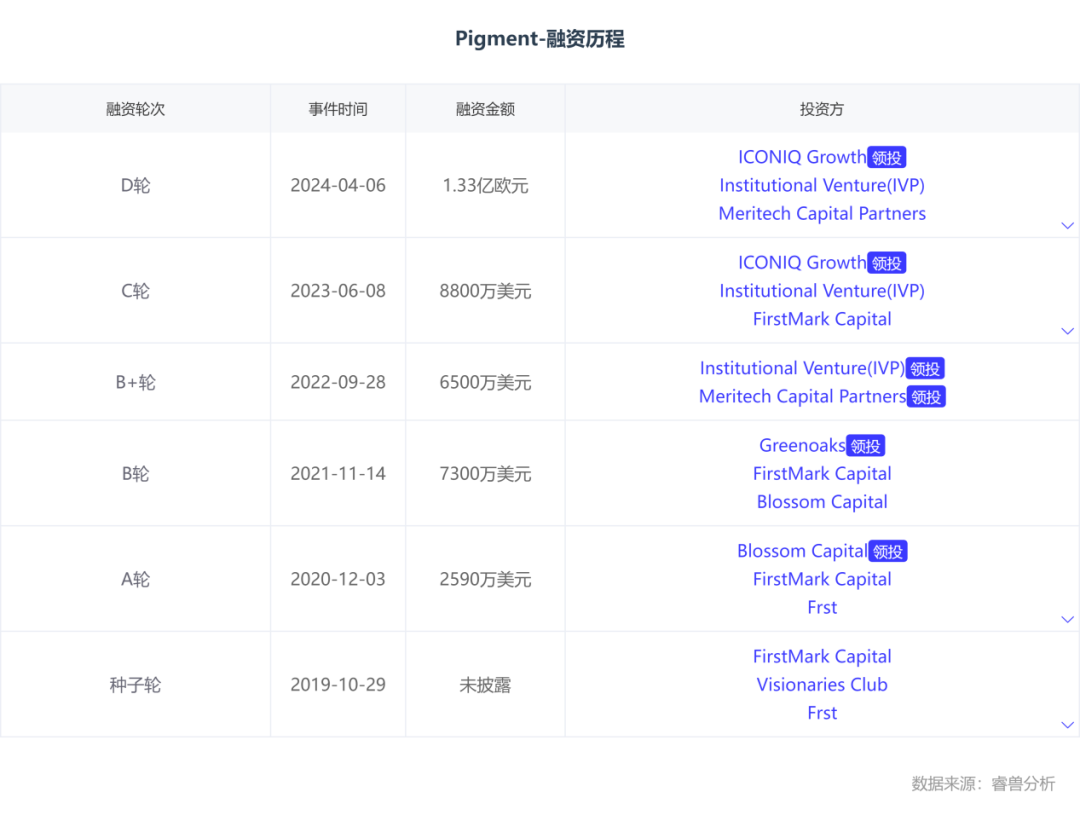Click date 2024-04-06
The height and width of the screenshot is (827, 1080).
point(338,185)
